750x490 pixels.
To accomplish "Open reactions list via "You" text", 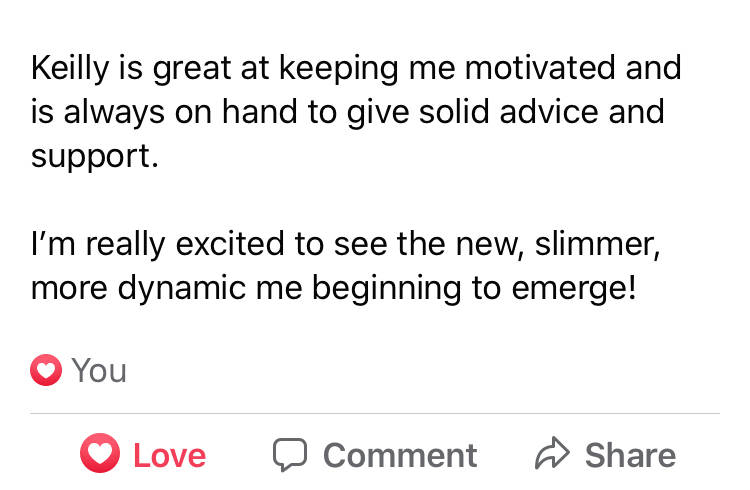I will point(99,371).
